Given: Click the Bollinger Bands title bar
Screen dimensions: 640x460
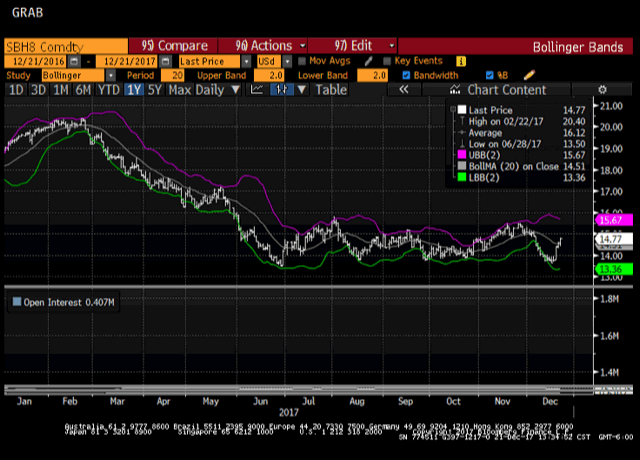Looking at the screenshot, I should click(516, 46).
